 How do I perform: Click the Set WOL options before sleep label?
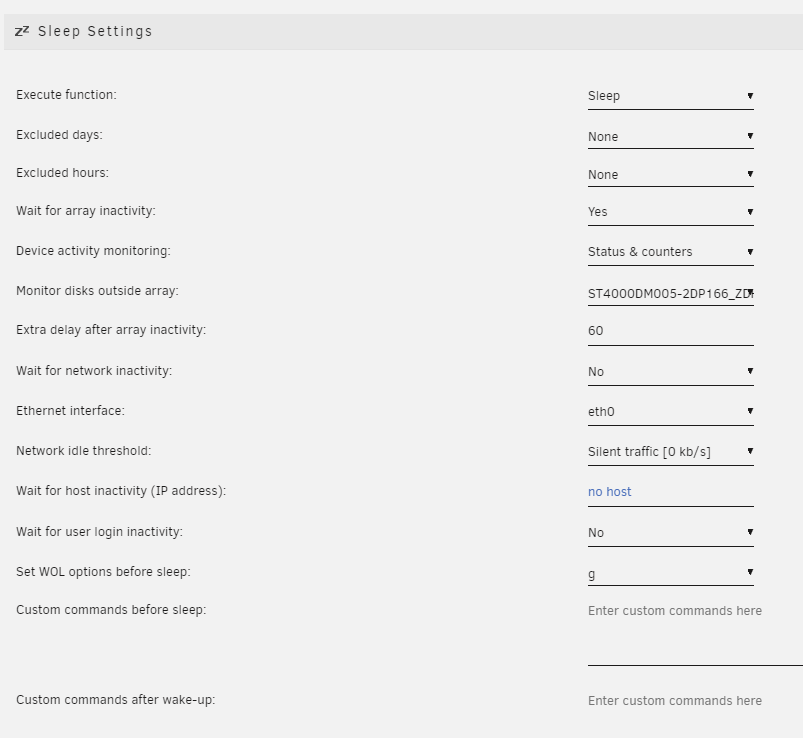coord(103,572)
